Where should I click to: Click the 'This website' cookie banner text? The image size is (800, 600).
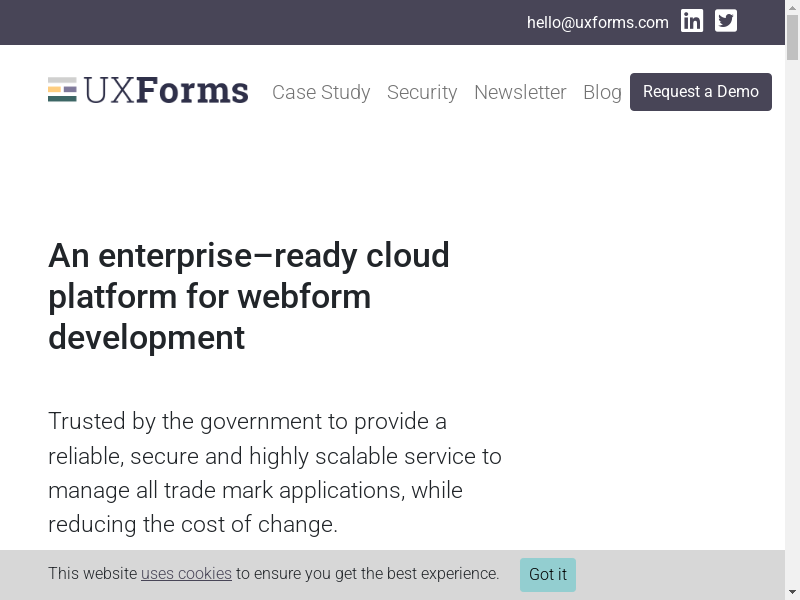click(x=92, y=574)
